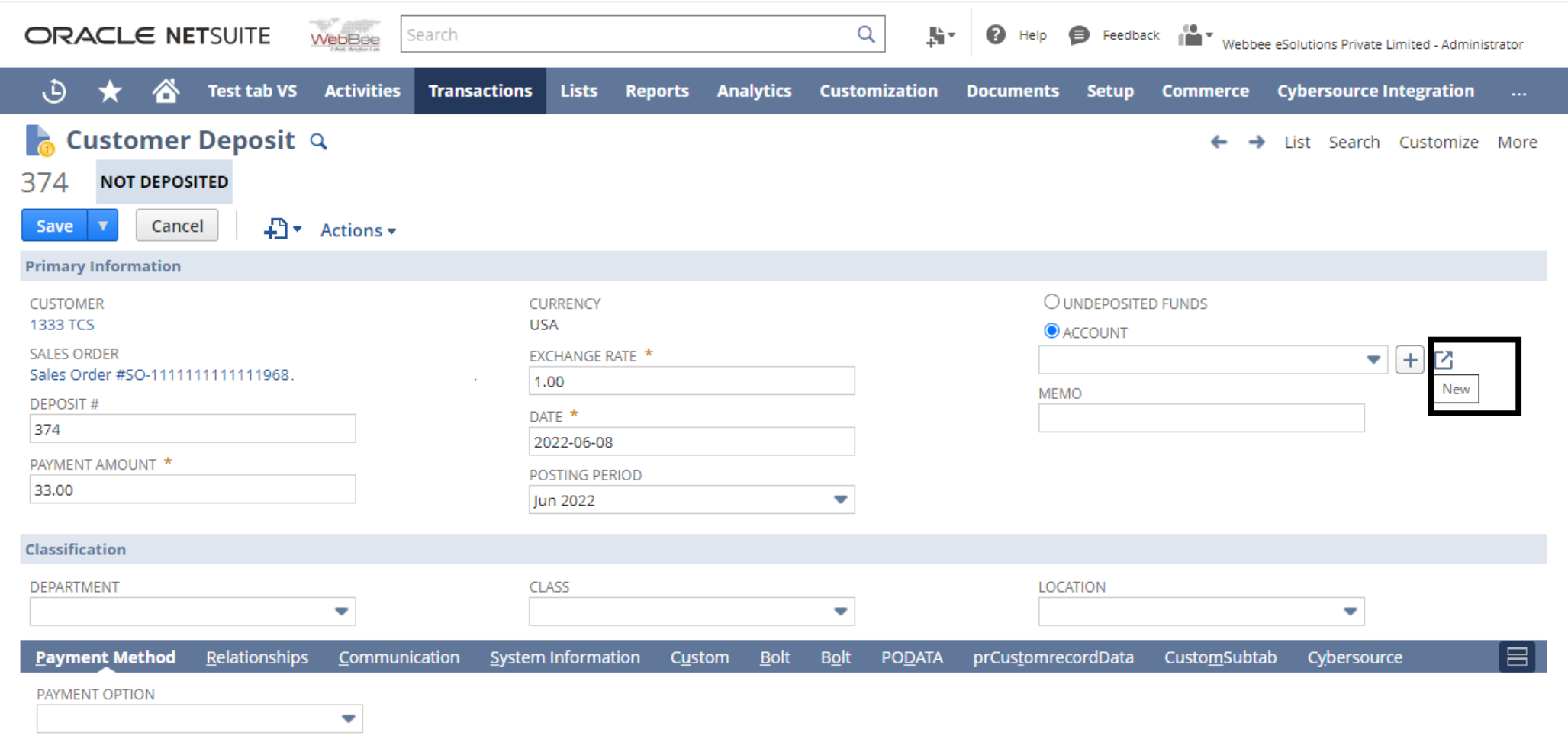Switch to the Relationships subtab

[x=257, y=657]
